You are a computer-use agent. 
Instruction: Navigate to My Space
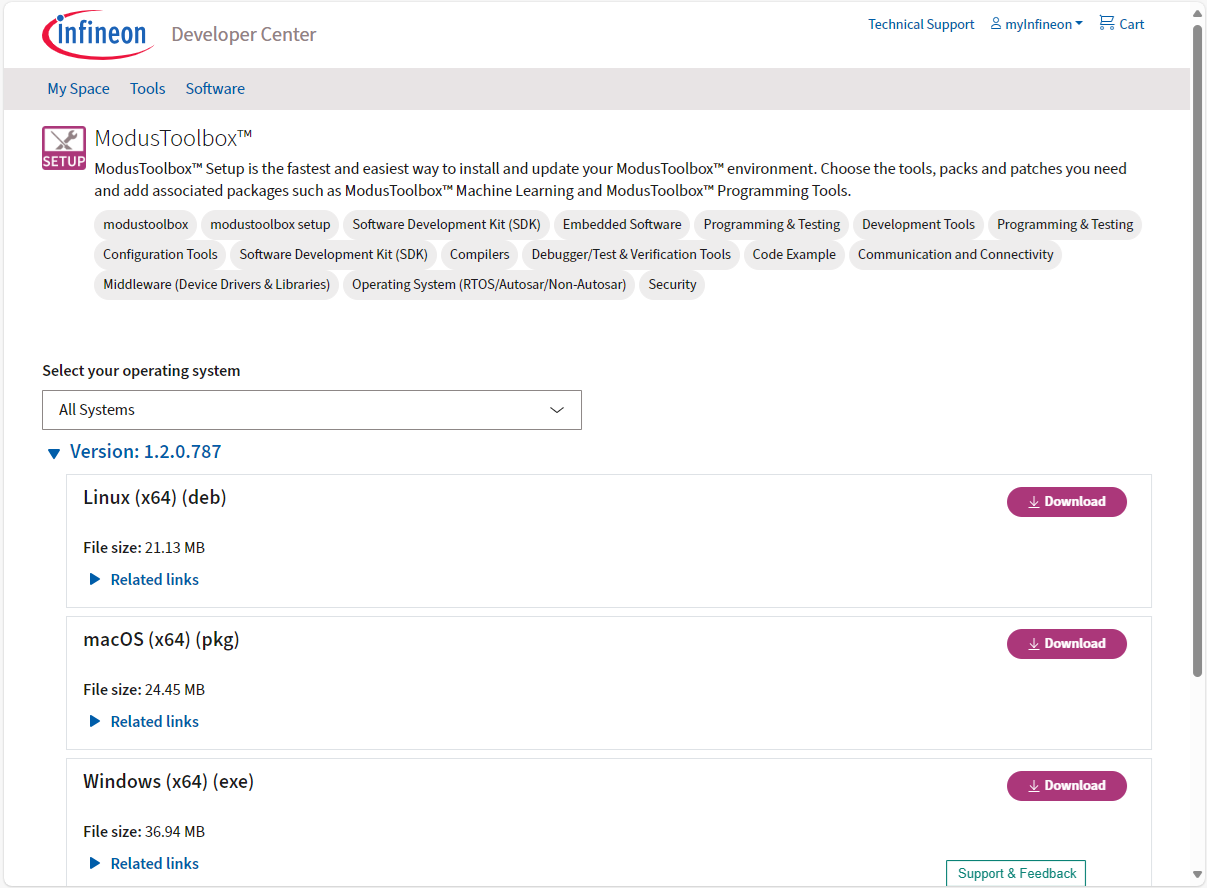tap(78, 88)
